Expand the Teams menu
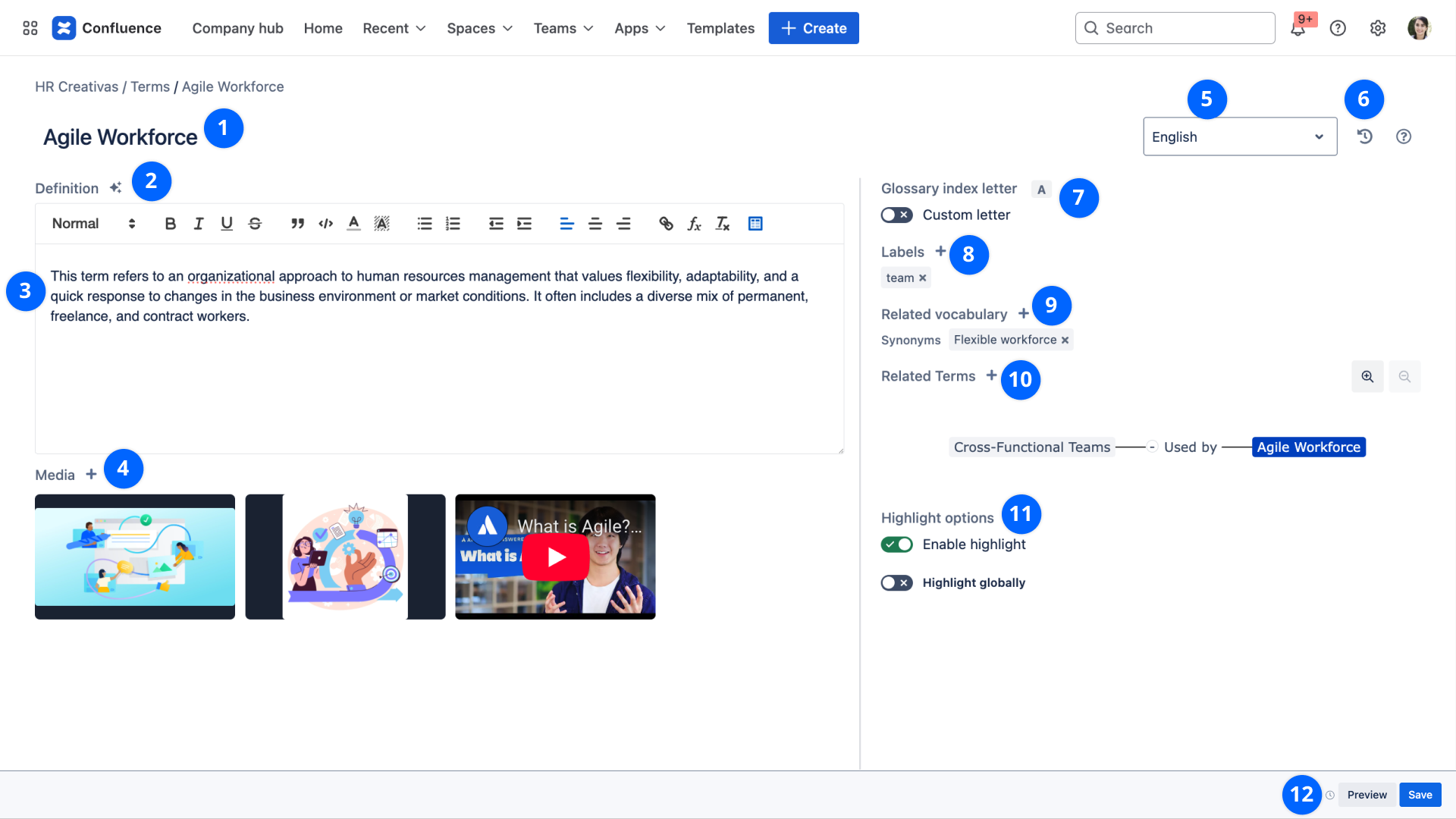The height and width of the screenshot is (819, 1456). [x=563, y=28]
